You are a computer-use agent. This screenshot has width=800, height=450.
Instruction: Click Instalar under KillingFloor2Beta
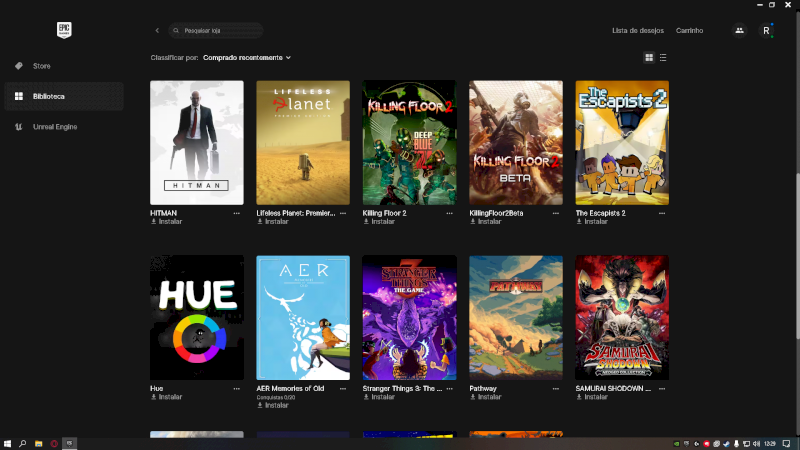coord(486,221)
